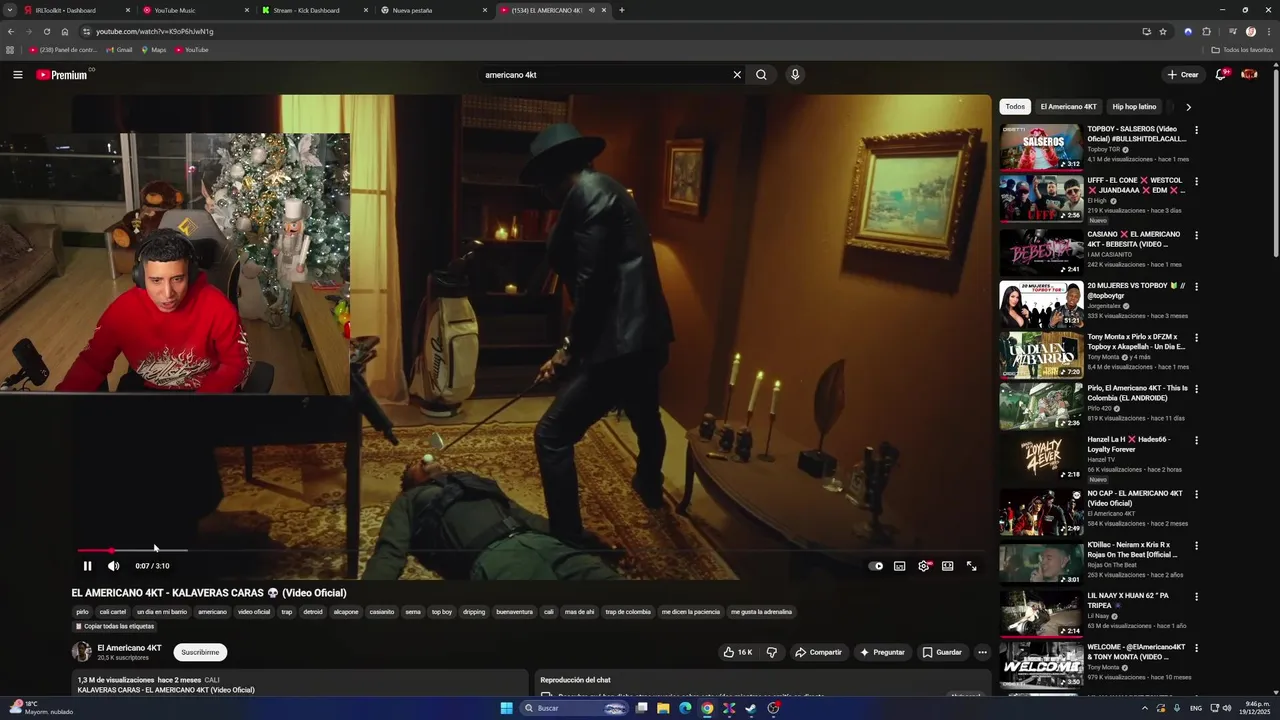The height and width of the screenshot is (720, 1280).
Task: Open options for 20 MUJERES VS TOPBOY video
Action: [1196, 287]
